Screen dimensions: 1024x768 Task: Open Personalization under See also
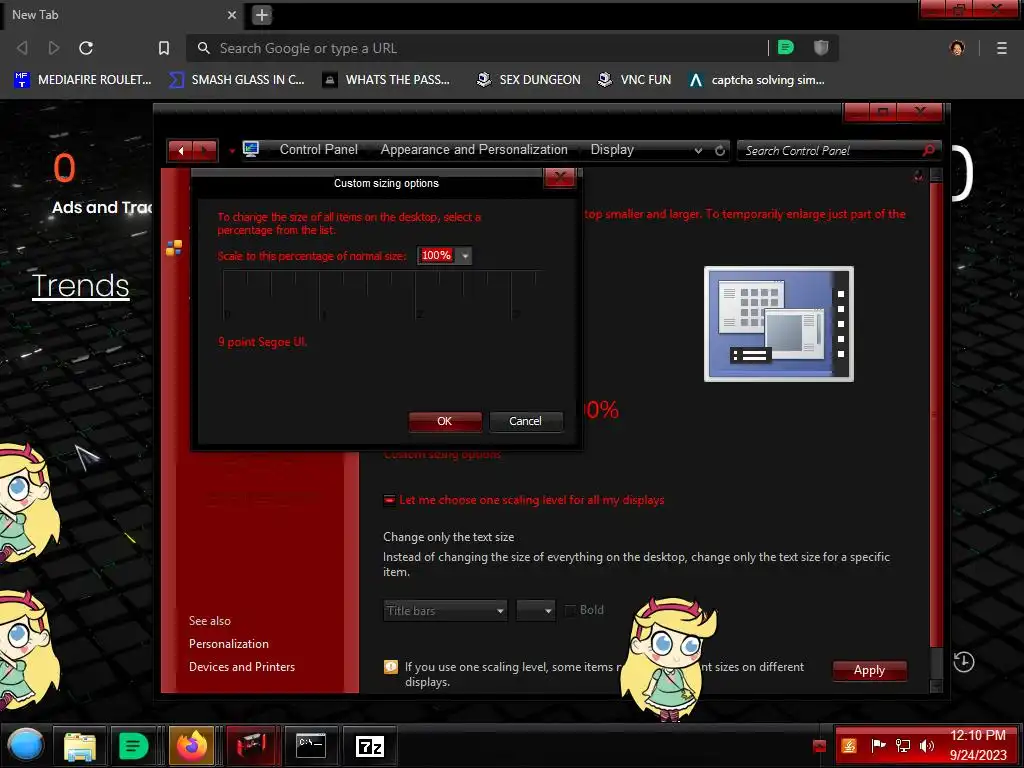229,644
